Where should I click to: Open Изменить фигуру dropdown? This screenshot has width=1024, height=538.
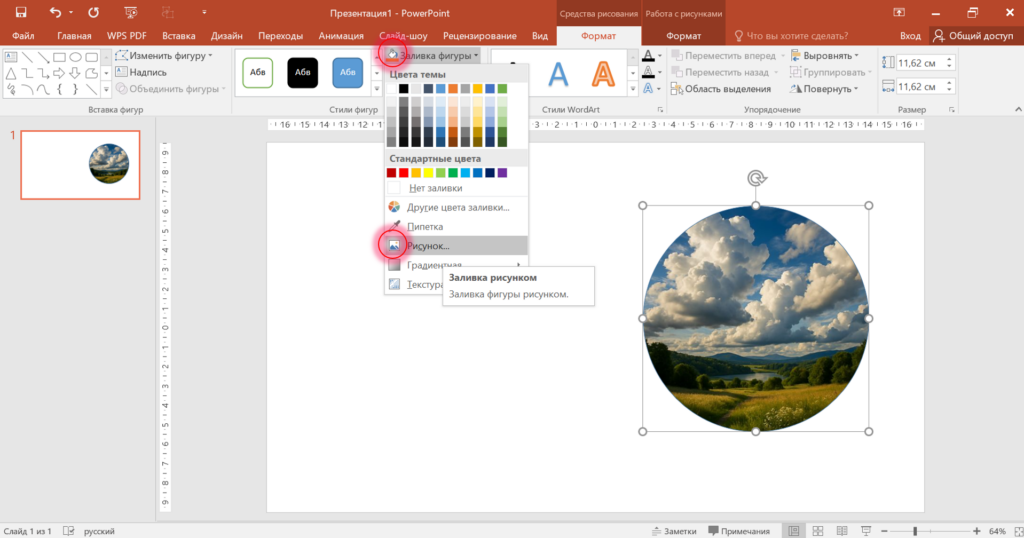coord(165,55)
